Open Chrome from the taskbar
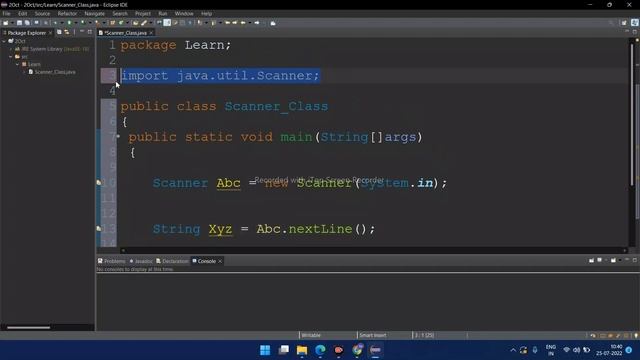 click(x=358, y=350)
